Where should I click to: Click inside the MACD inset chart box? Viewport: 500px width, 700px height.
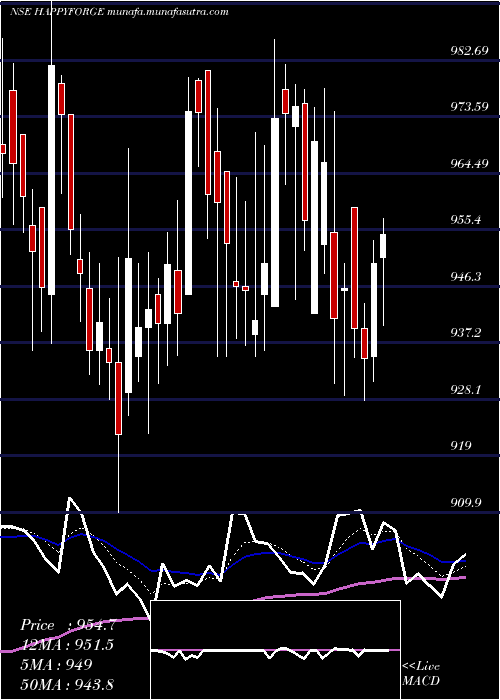tap(275, 650)
